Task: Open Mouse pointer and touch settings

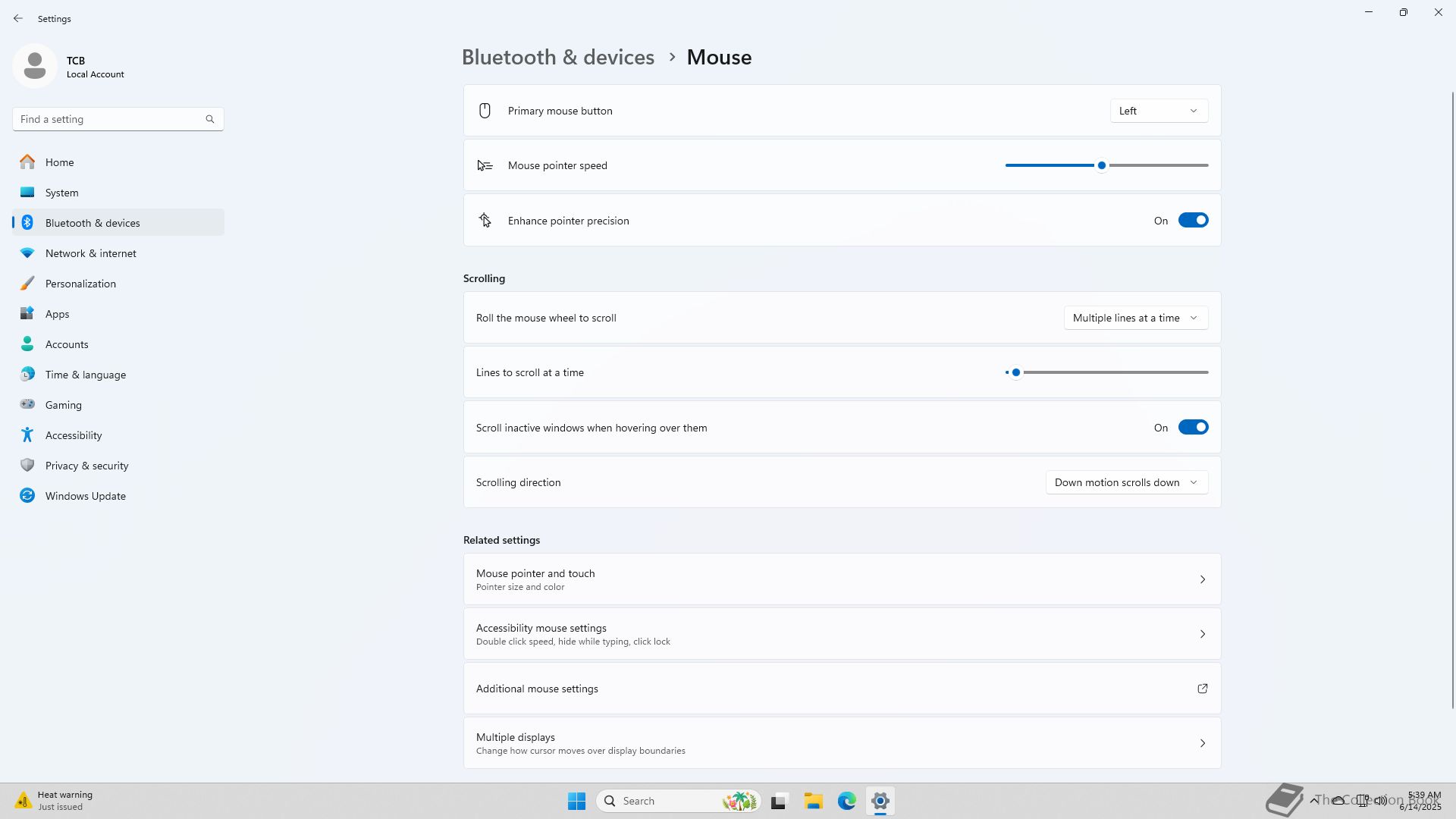Action: pos(842,579)
